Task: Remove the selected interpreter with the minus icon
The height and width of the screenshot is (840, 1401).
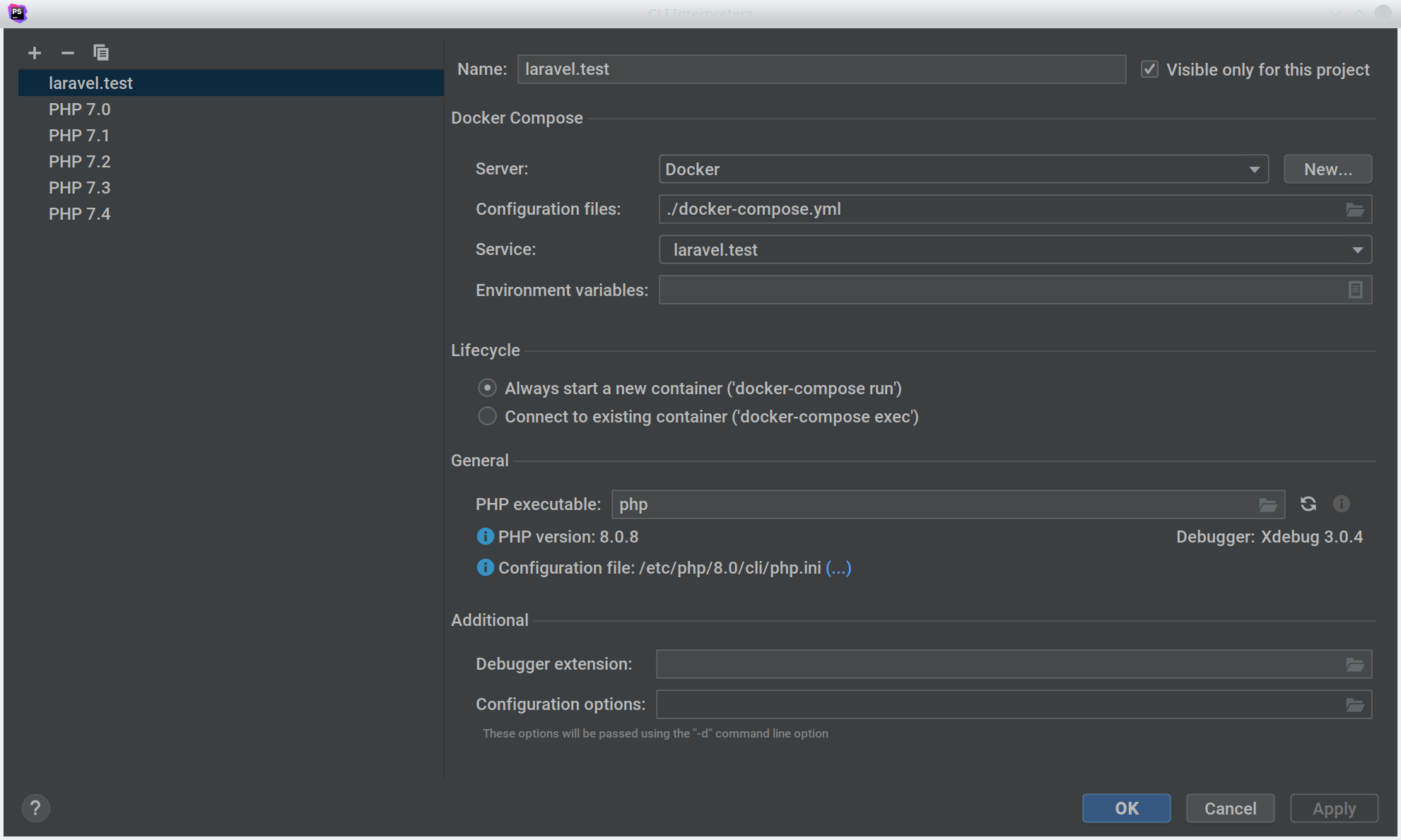Action: [68, 53]
